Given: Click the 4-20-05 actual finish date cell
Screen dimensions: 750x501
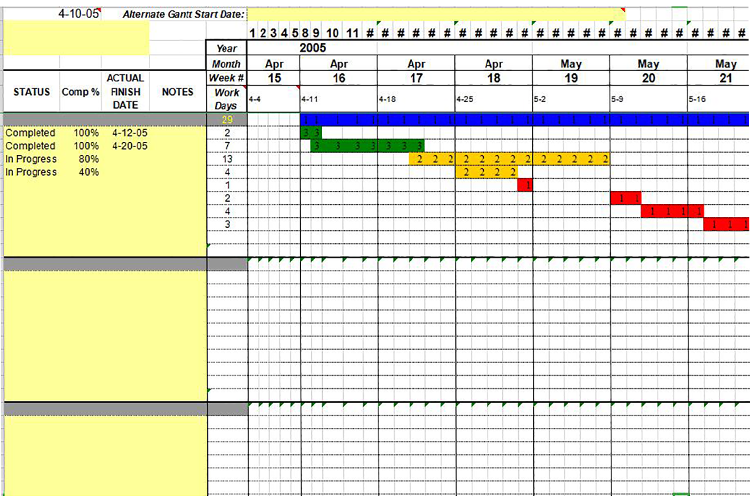Looking at the screenshot, I should [x=129, y=146].
